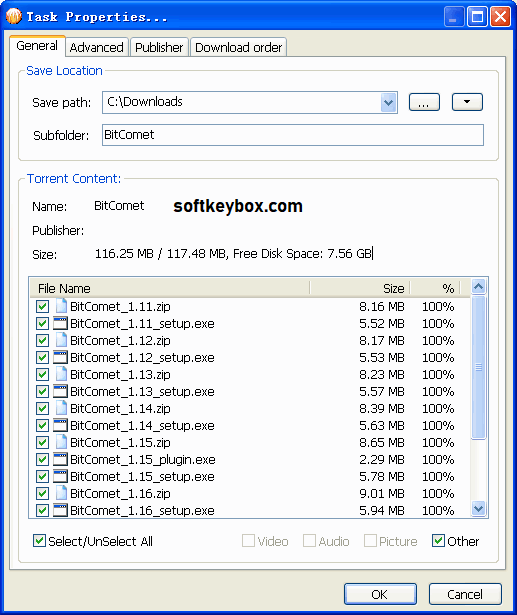The height and width of the screenshot is (615, 517).
Task: Select the BitComet_1.15_plugin.exe file name
Action: point(143,459)
